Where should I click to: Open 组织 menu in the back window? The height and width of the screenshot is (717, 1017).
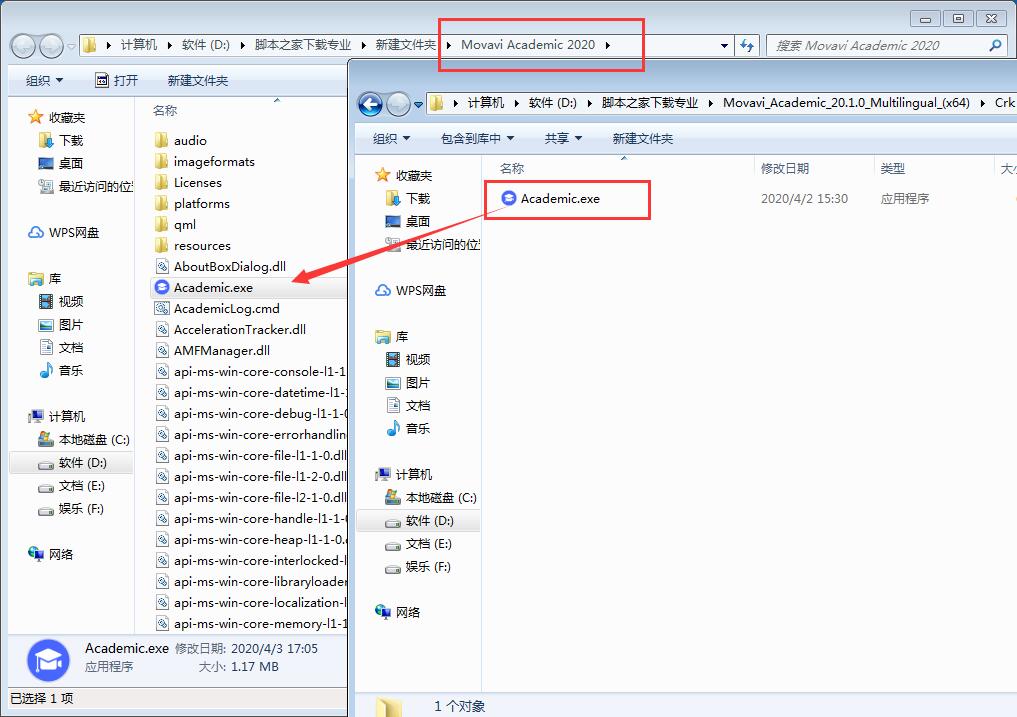[x=45, y=80]
